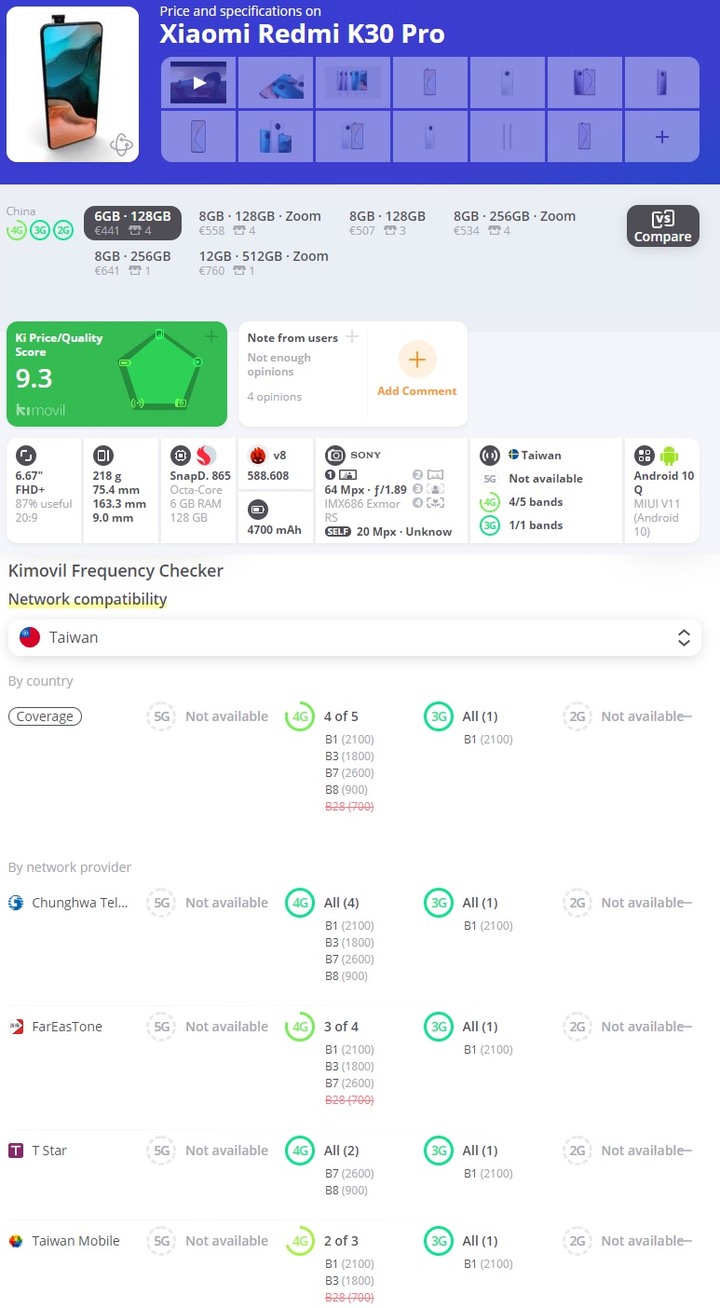Click the orange Add Comment plus button

(417, 360)
